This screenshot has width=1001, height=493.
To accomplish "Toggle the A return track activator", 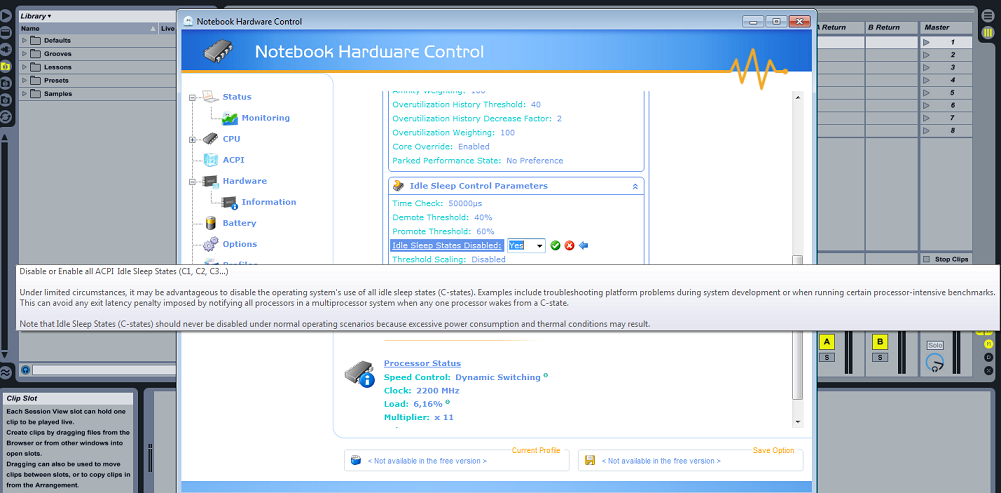I will (827, 342).
